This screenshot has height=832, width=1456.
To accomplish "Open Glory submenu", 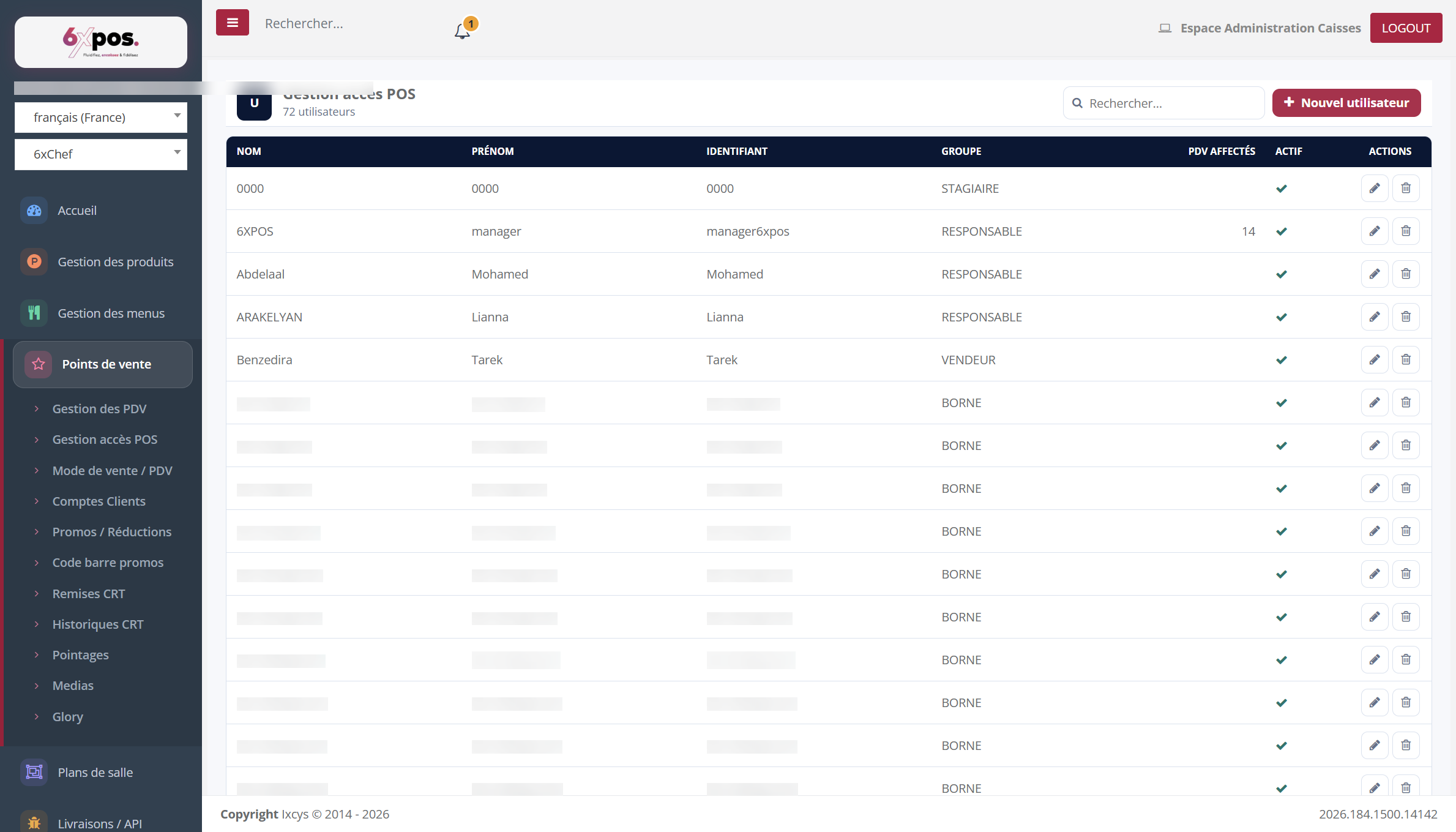I will point(68,717).
